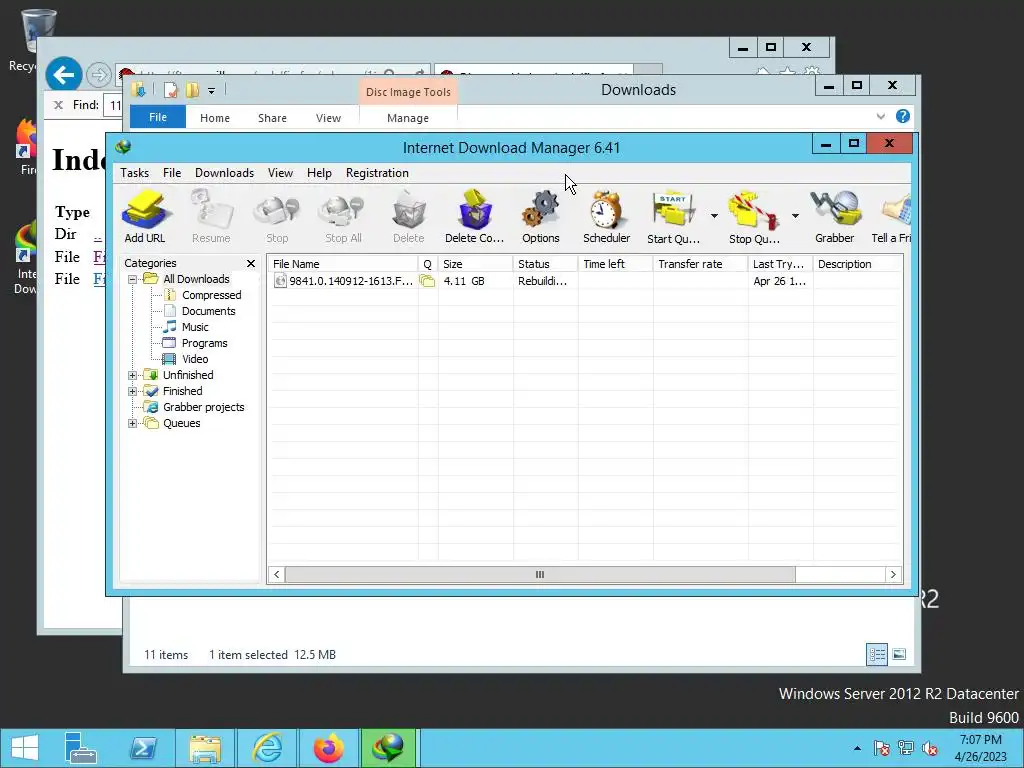Click the queue icon in download row
This screenshot has width=1024, height=768.
[427, 281]
